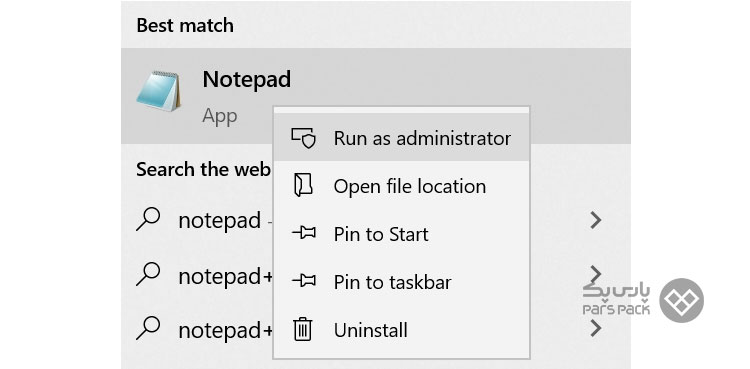Viewport: 750px width, 369px height.
Task: Select Pin to taskbar option
Action: [401, 282]
